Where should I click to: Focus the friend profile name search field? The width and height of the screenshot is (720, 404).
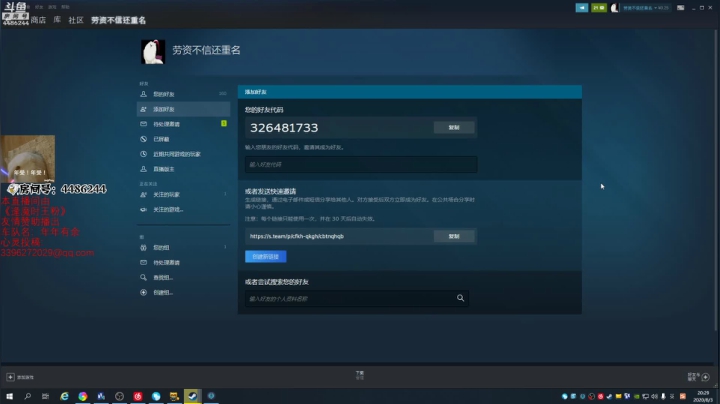(357, 298)
